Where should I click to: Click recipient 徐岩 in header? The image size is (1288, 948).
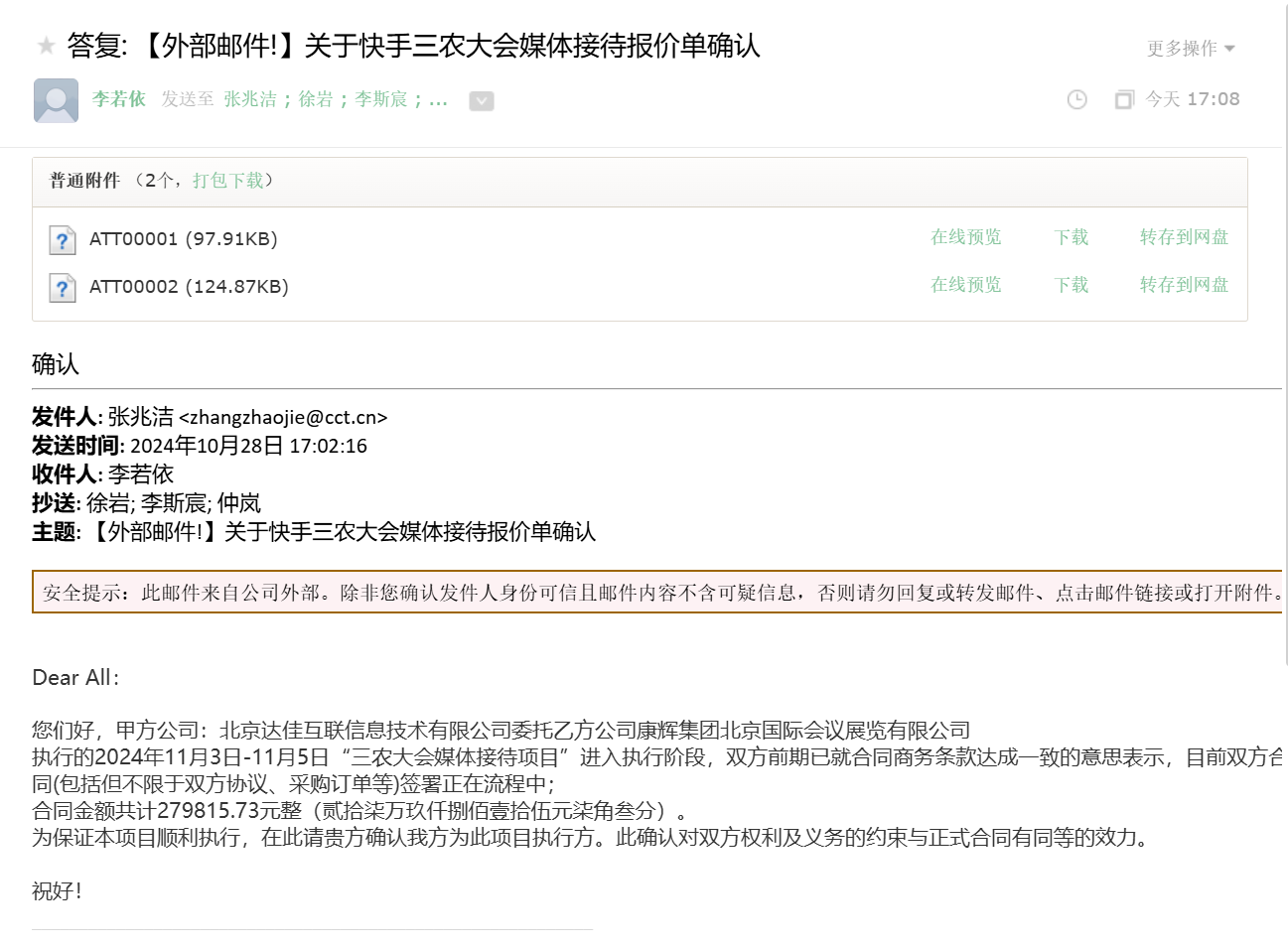point(316,99)
